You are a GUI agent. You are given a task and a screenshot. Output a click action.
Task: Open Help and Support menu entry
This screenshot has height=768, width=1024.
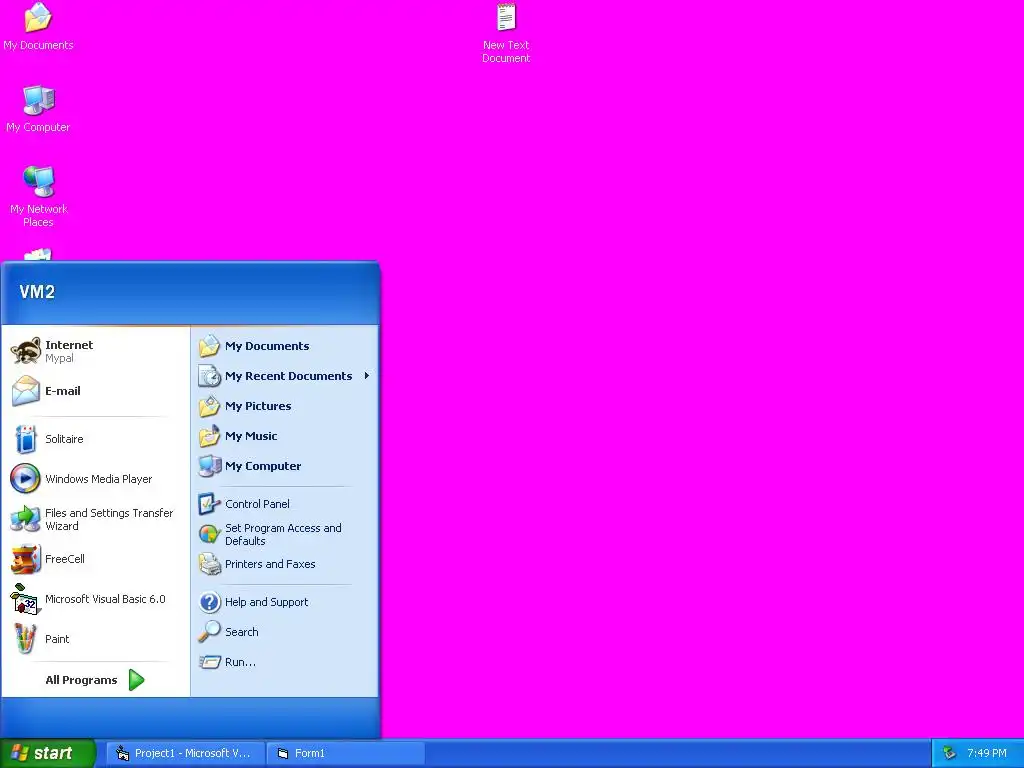[266, 602]
